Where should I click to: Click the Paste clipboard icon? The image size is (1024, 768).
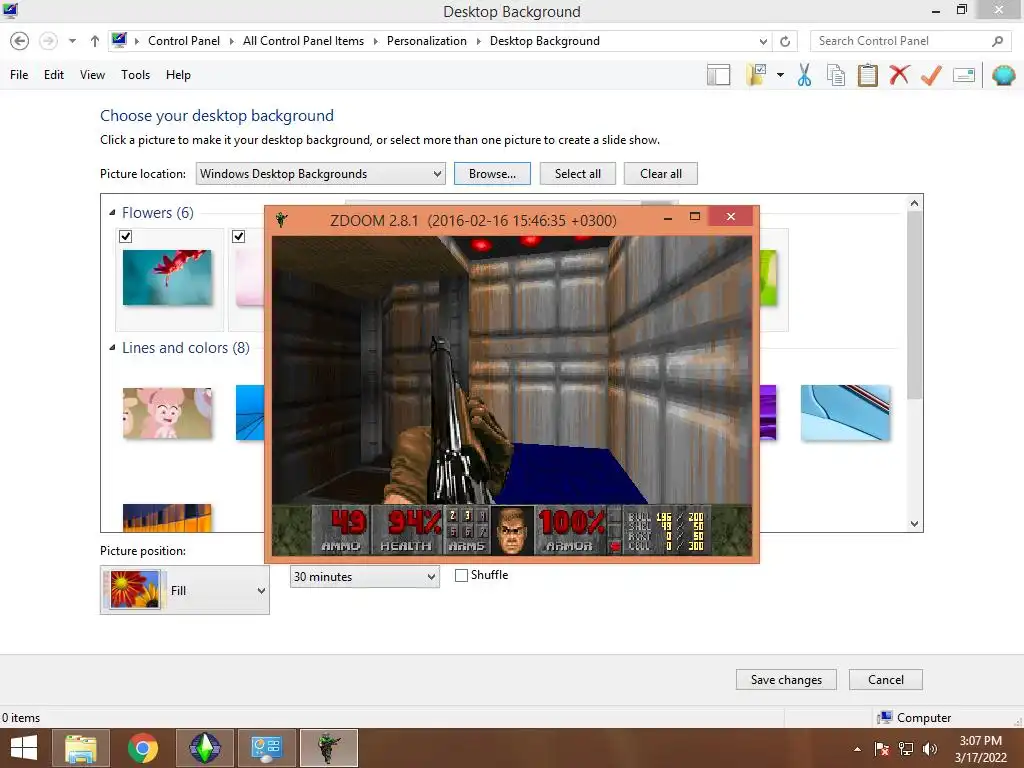coord(867,75)
